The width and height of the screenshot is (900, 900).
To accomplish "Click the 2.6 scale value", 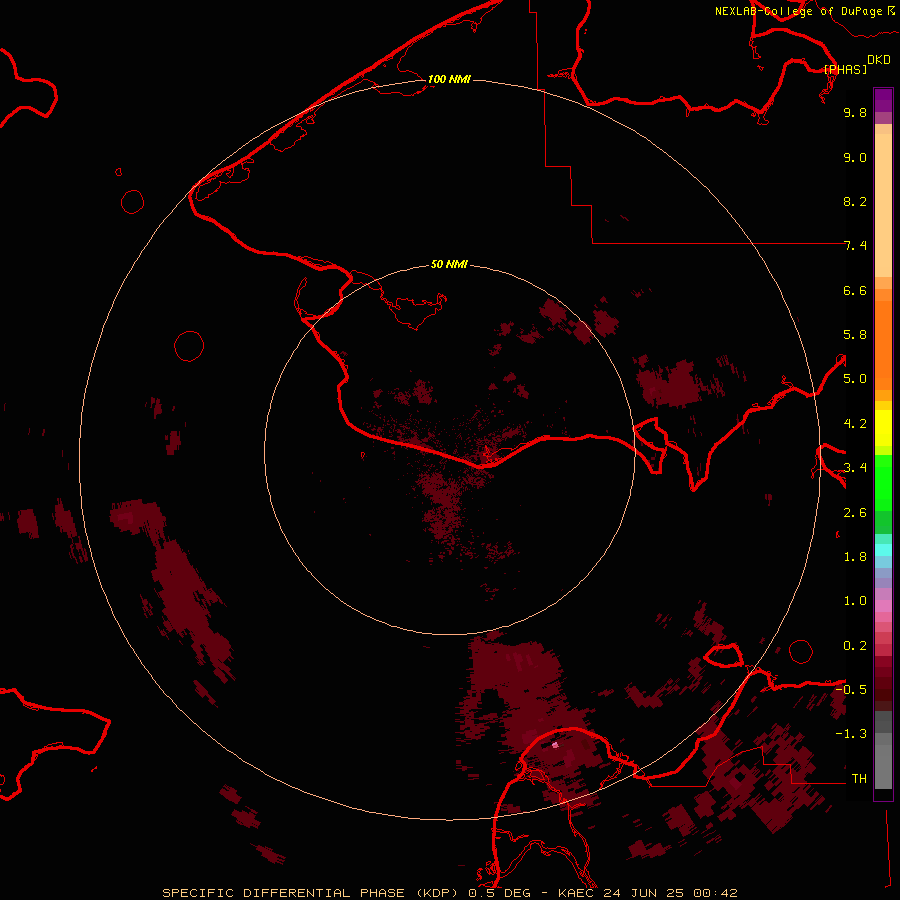I will [x=855, y=513].
